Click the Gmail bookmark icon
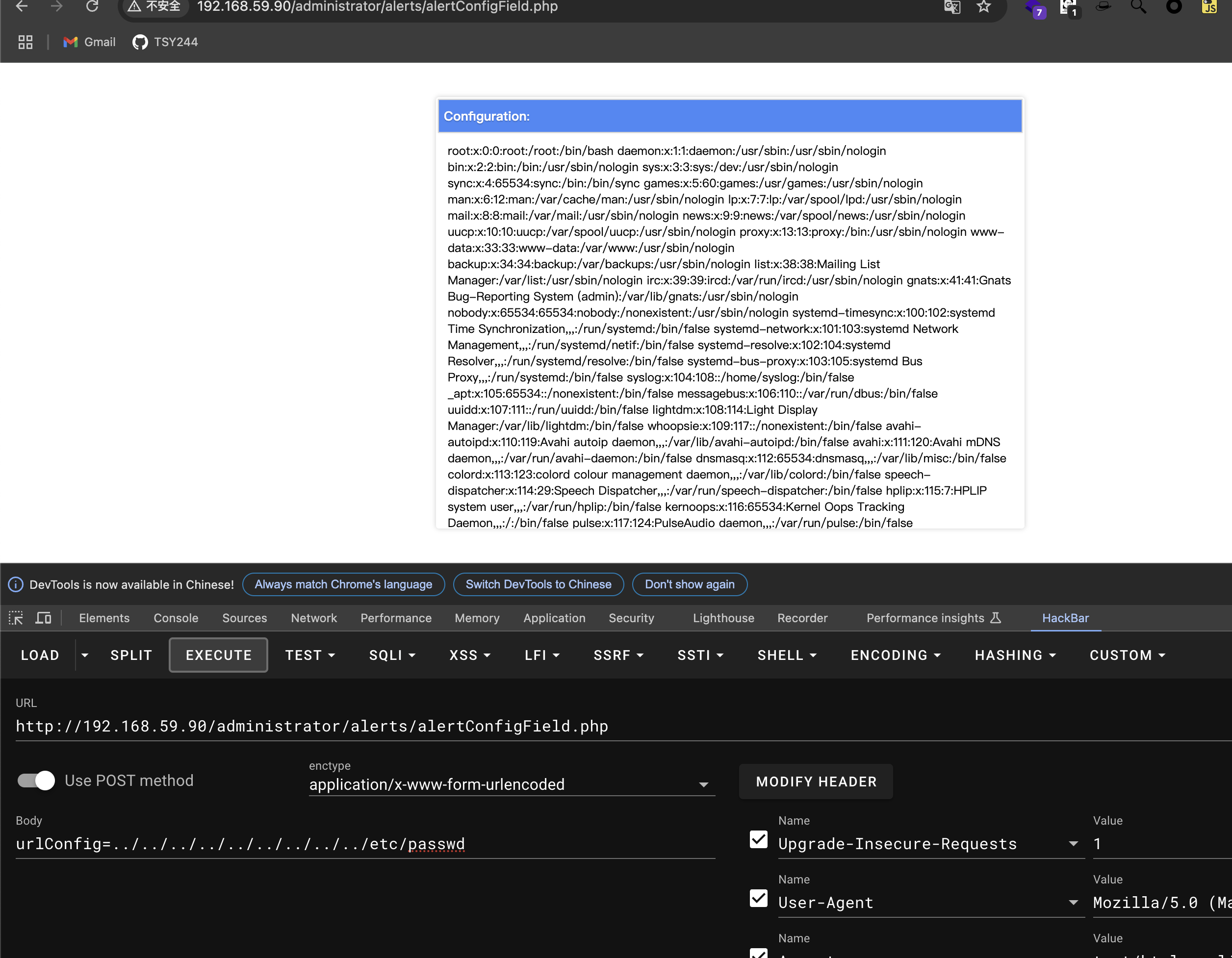1232x958 pixels. click(x=71, y=42)
